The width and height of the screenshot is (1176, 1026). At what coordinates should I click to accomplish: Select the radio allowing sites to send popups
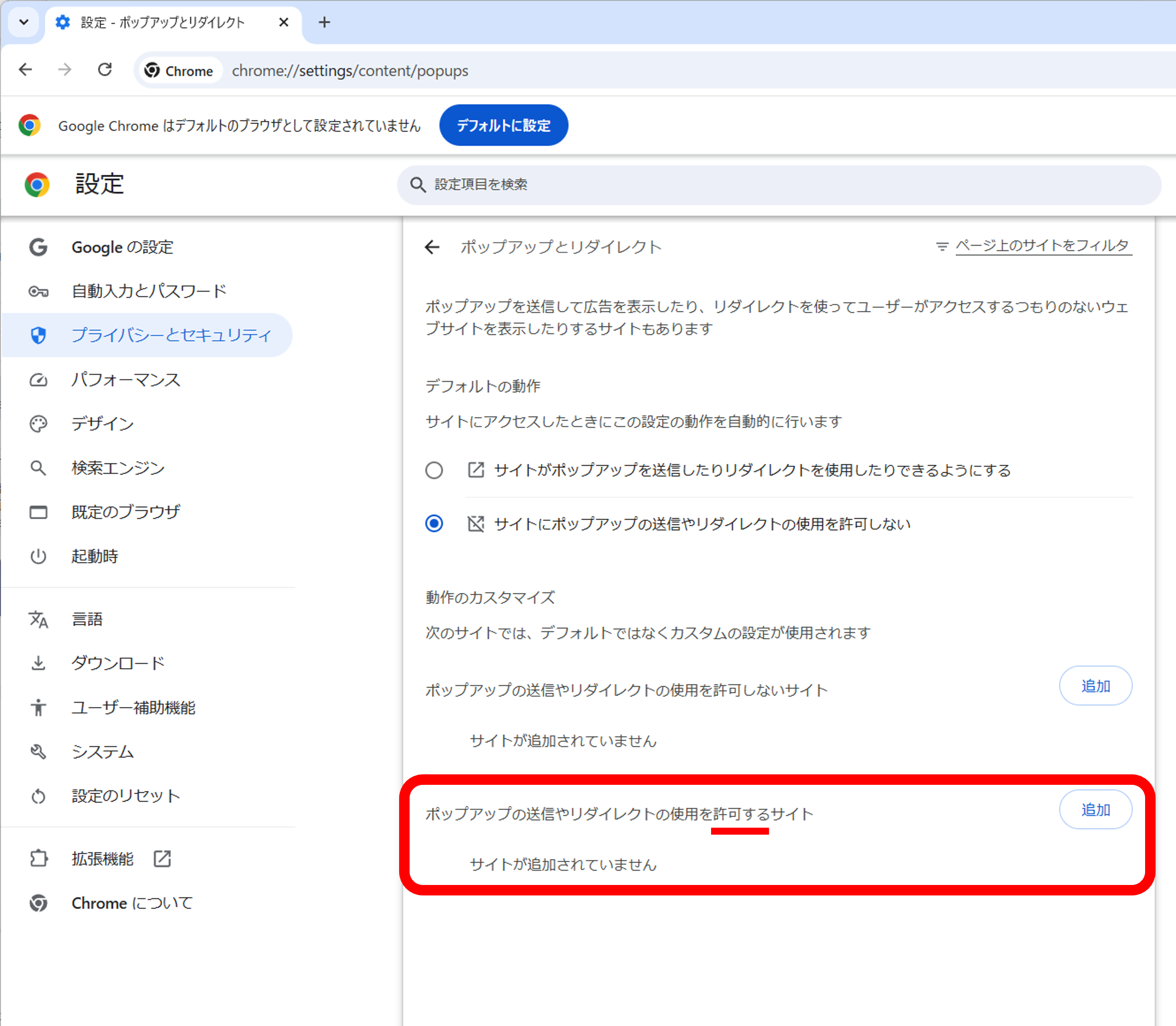pyautogui.click(x=435, y=470)
